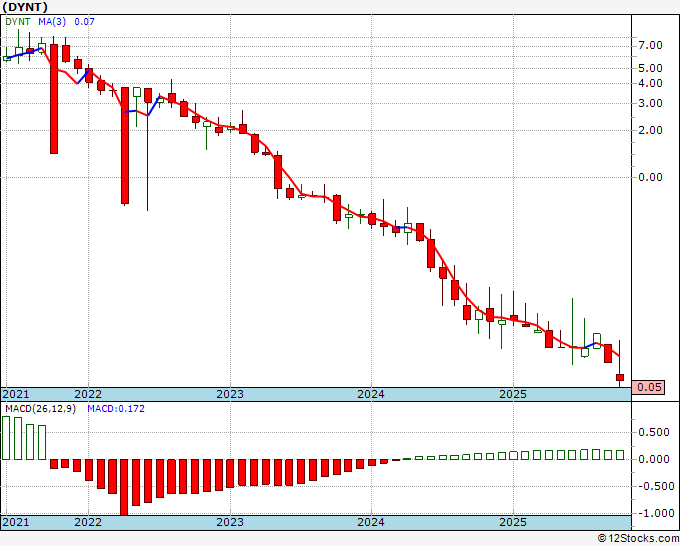The image size is (680, 546).
Task: Select the 2024 marker on price timeline
Action: (x=371, y=394)
